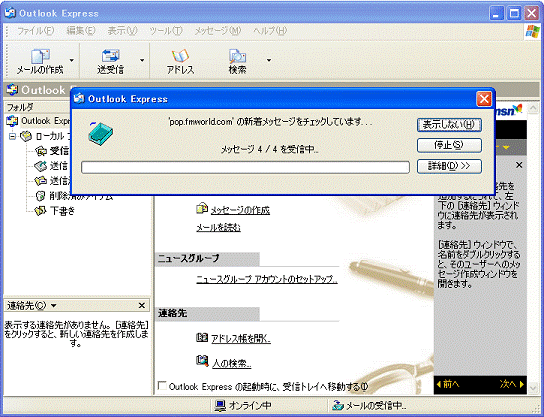This screenshot has height=417, width=544.
Task: Click the ローカル フォルダ folder icon
Action: coord(26,136)
